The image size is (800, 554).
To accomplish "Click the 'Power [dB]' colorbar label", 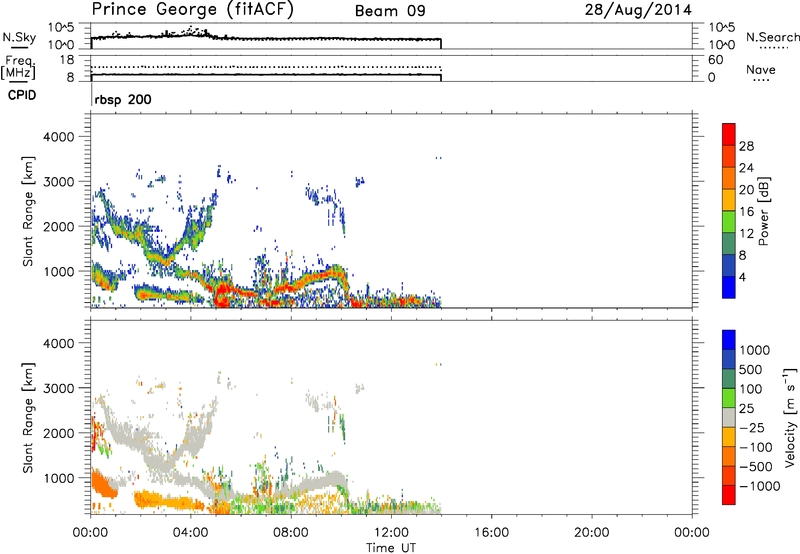I will 764,211.
